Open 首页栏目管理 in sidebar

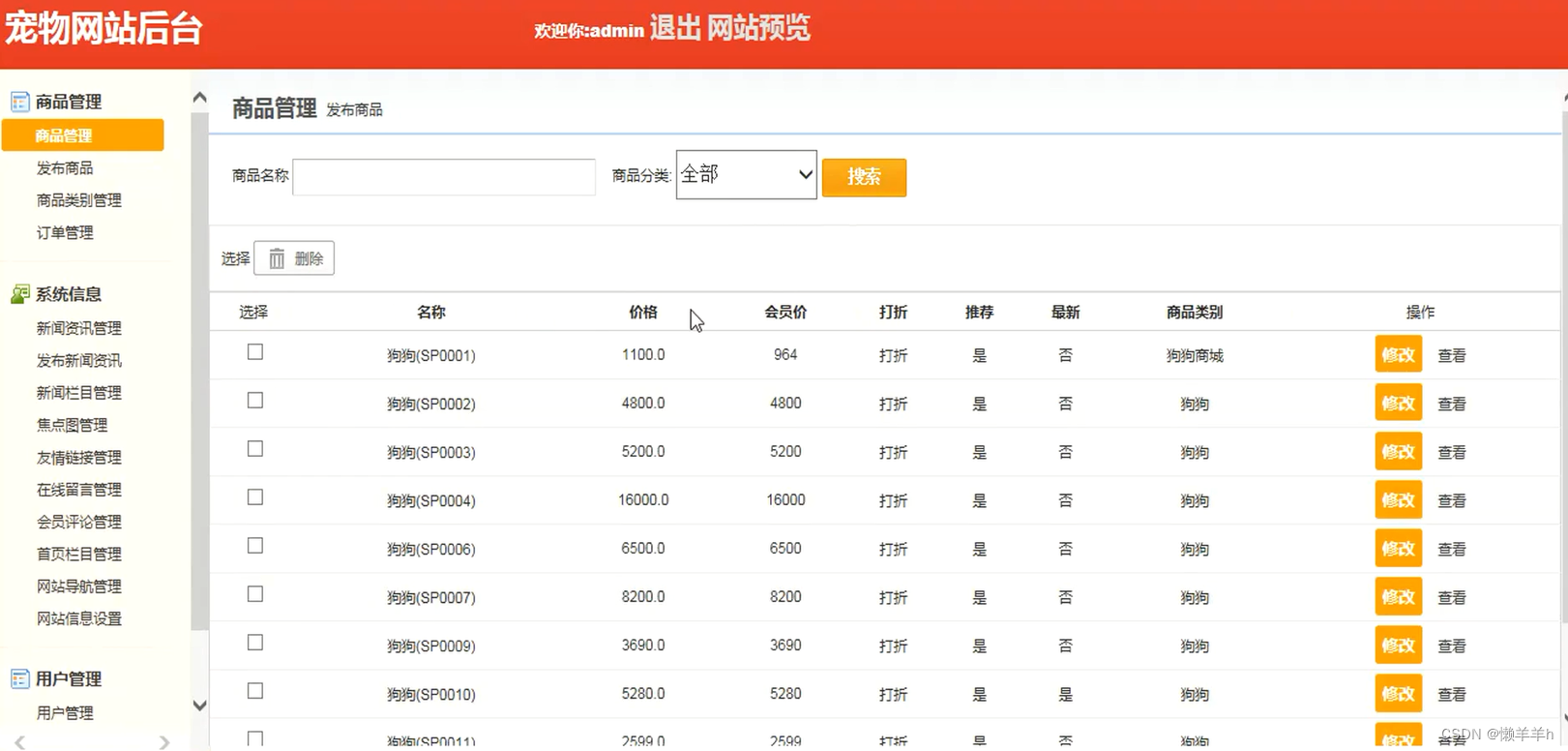coord(79,555)
